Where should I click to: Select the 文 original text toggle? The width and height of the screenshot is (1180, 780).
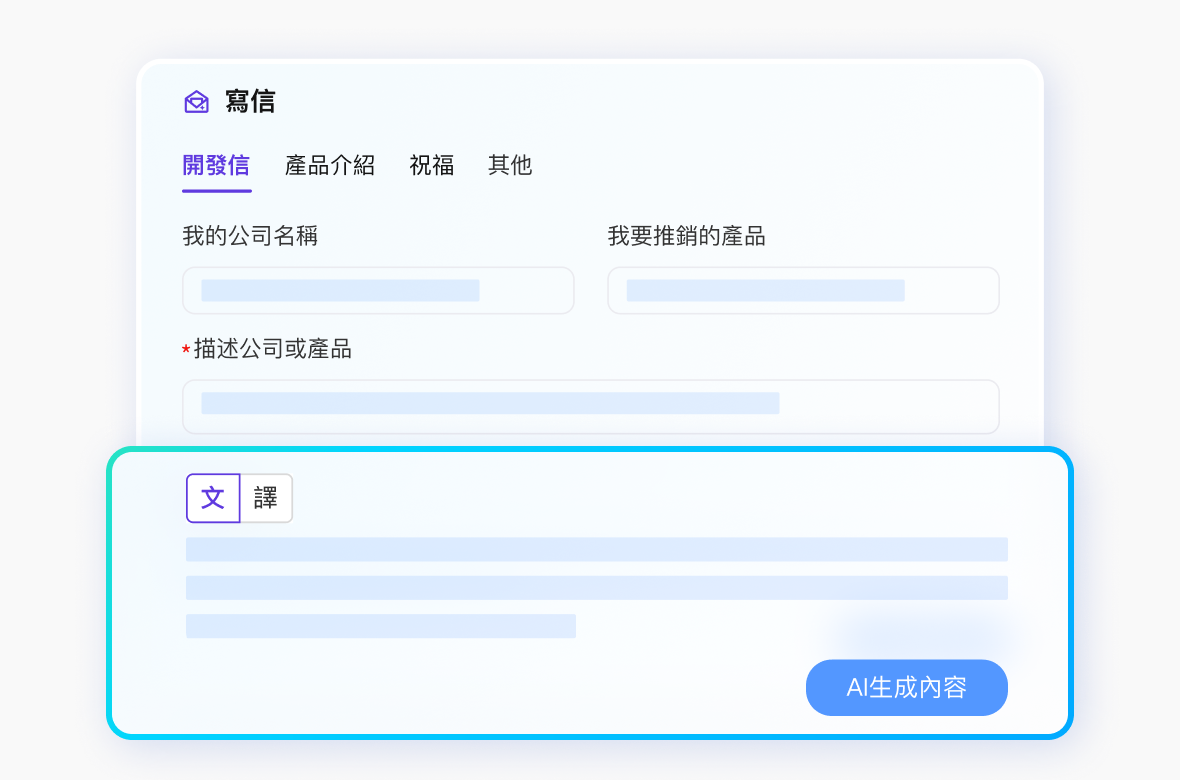coord(213,497)
